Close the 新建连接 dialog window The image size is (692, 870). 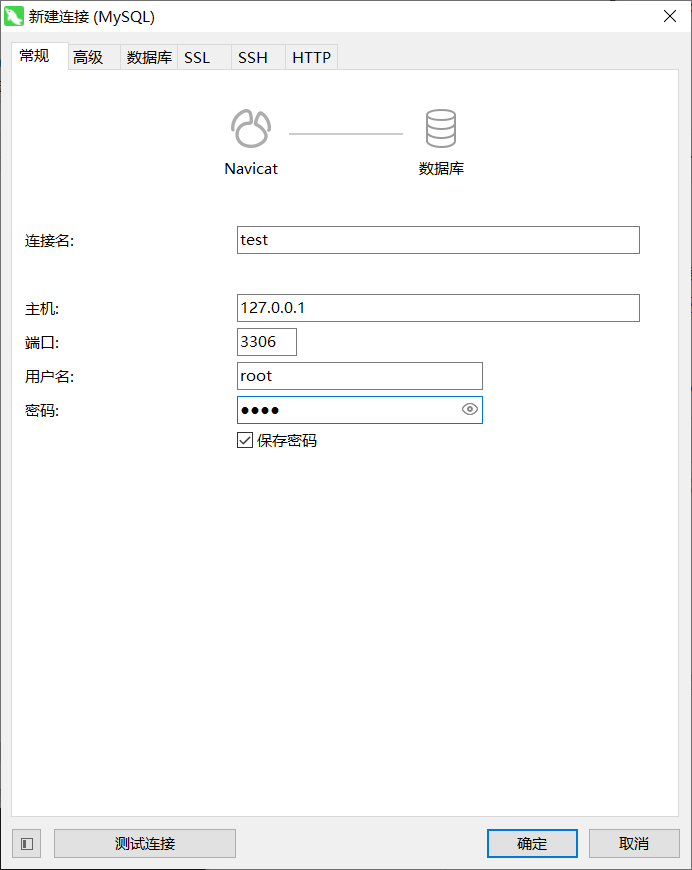pyautogui.click(x=668, y=16)
